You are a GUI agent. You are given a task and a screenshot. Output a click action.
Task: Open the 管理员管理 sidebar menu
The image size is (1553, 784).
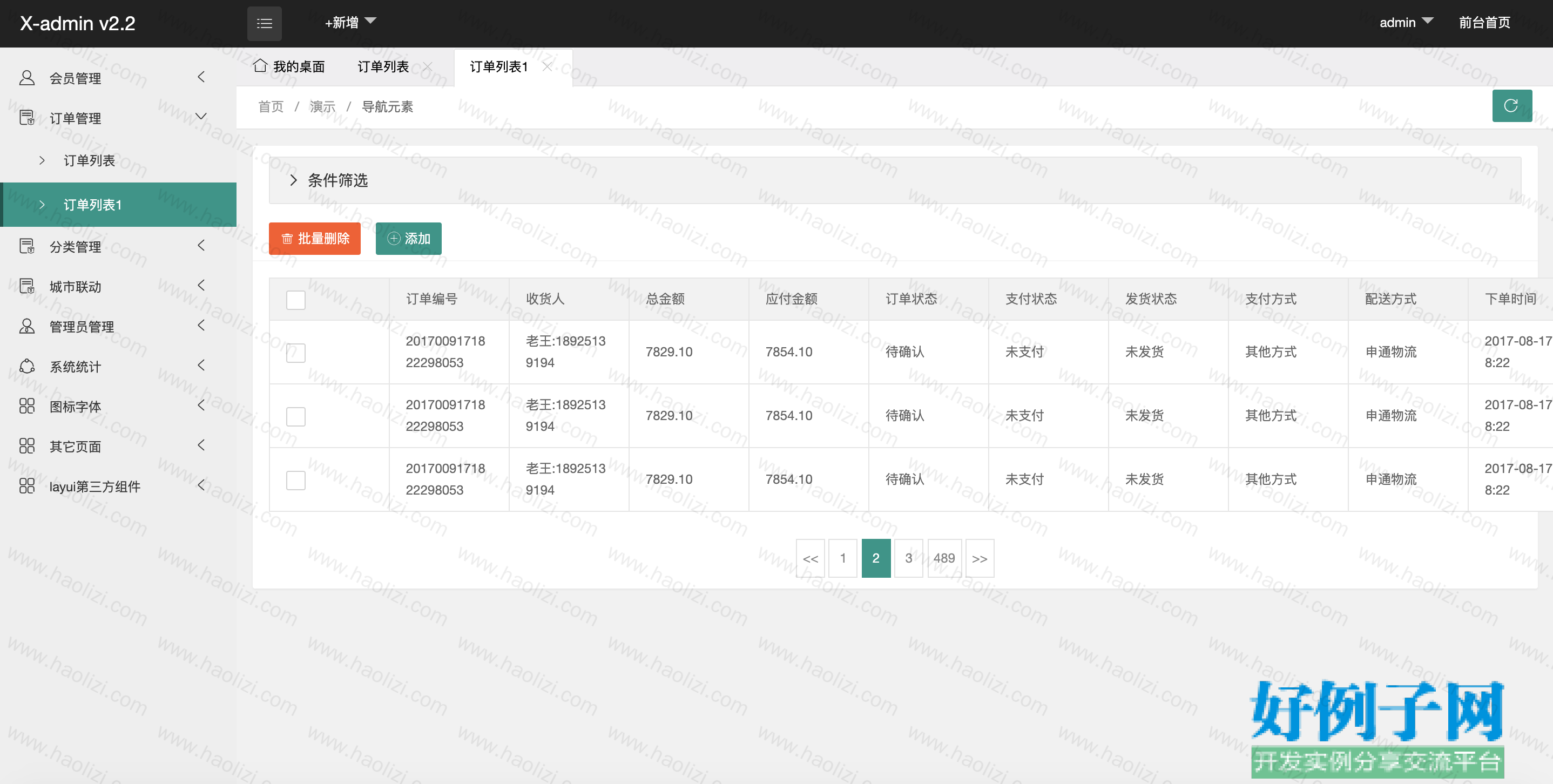[x=118, y=326]
